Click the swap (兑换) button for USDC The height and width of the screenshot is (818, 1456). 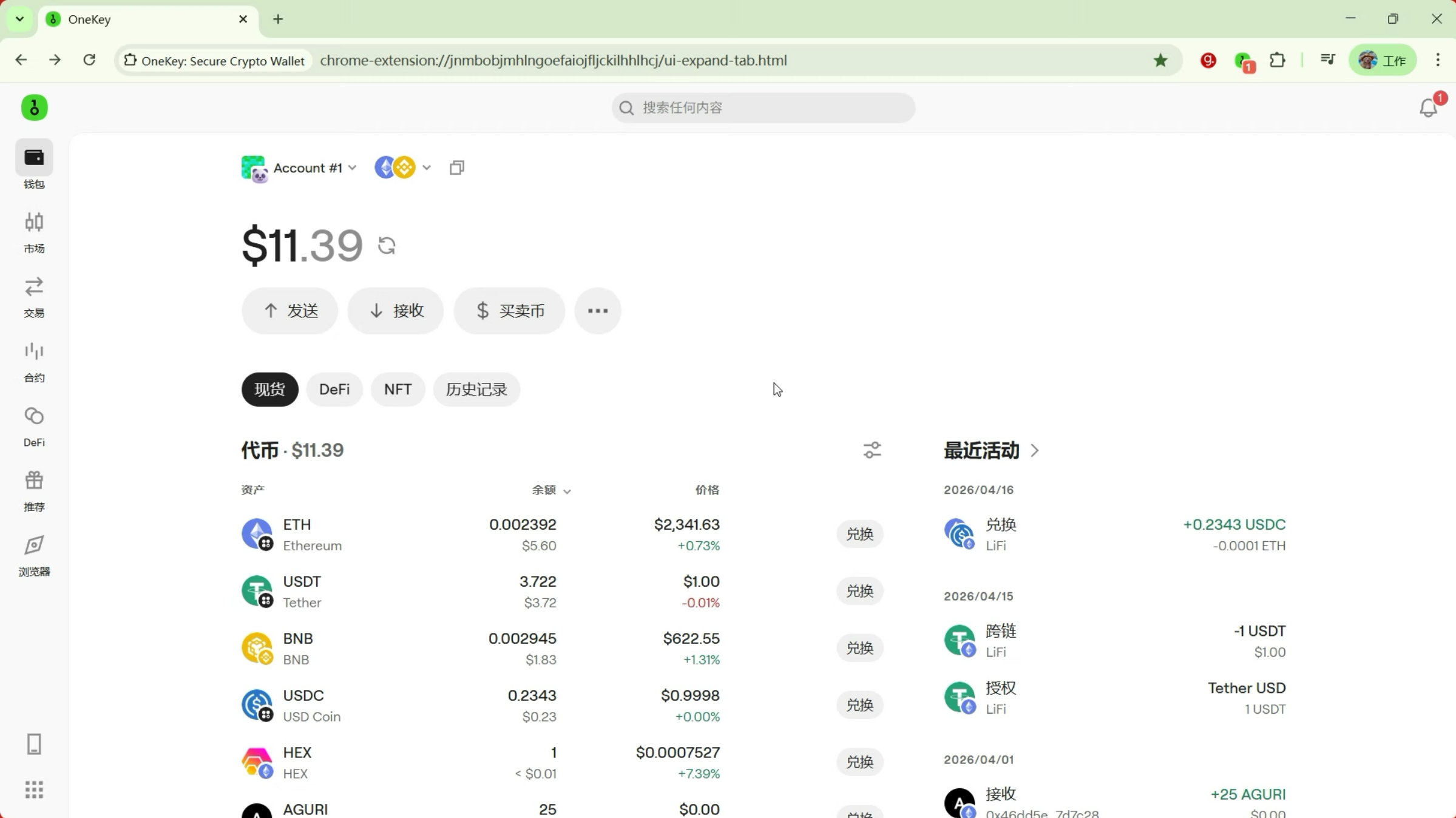click(860, 705)
